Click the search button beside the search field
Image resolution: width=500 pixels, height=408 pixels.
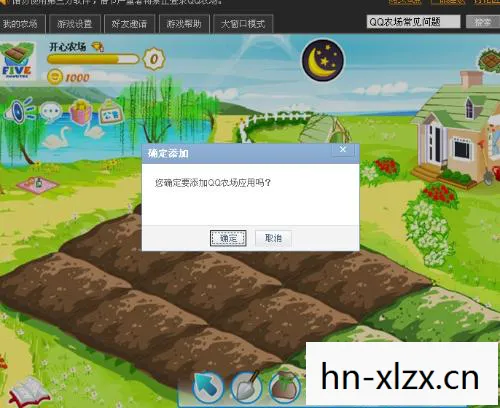482,22
